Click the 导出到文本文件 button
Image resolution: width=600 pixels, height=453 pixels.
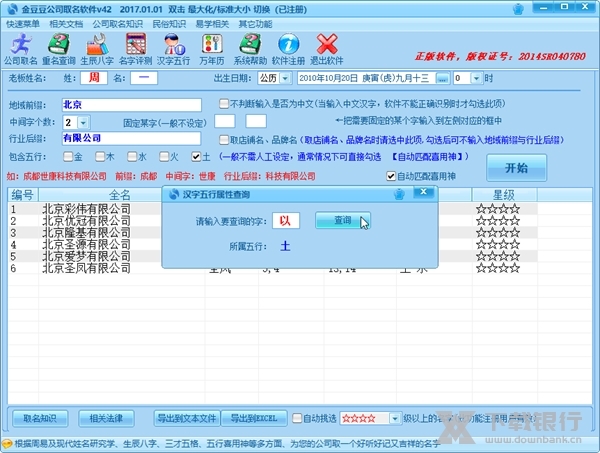coord(187,418)
